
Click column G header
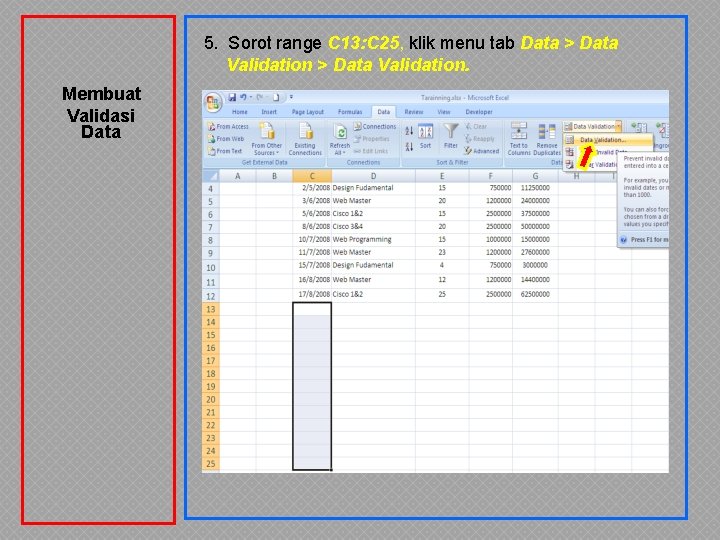(x=535, y=176)
